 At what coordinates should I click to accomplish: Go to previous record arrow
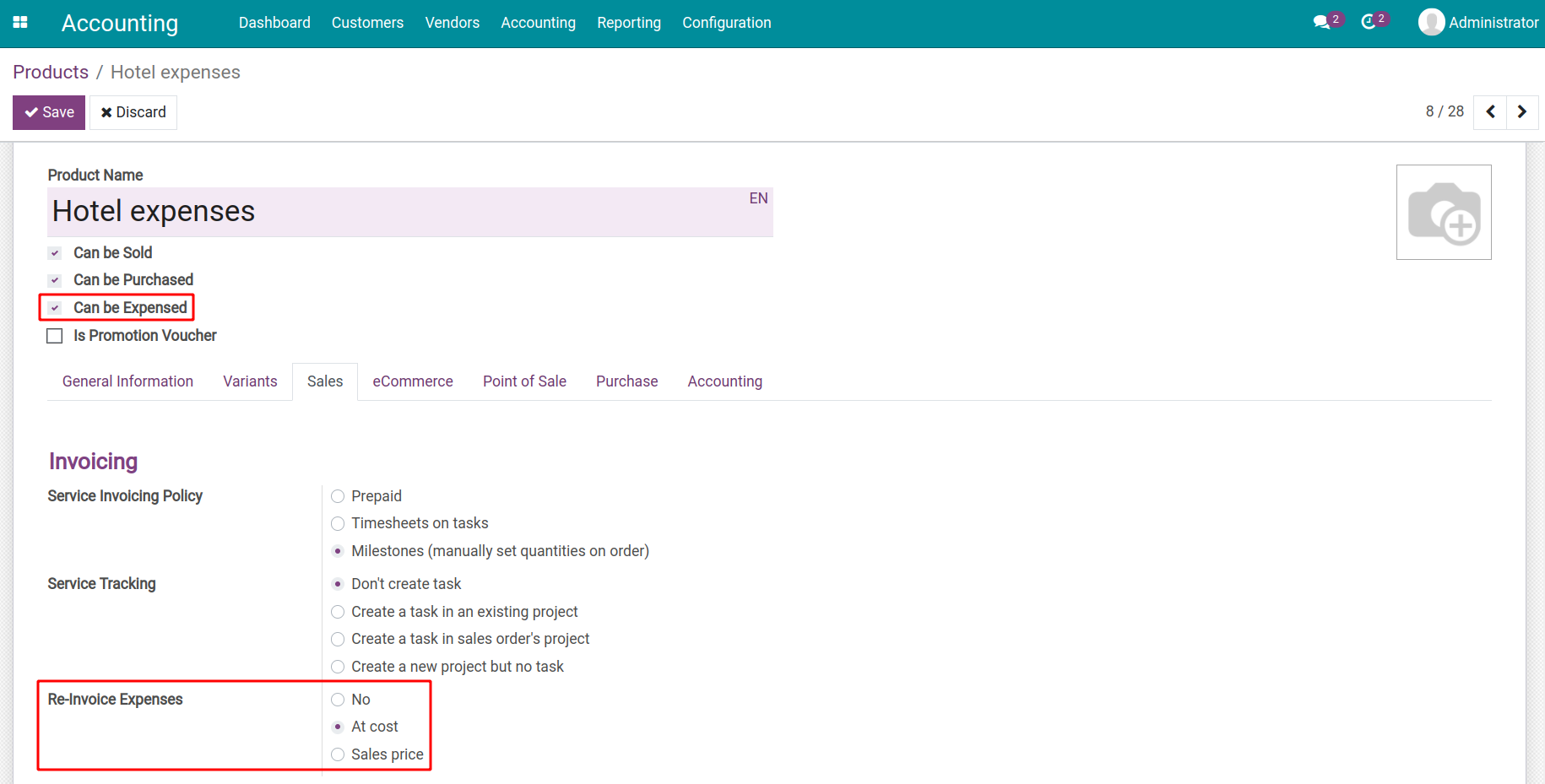(1490, 112)
